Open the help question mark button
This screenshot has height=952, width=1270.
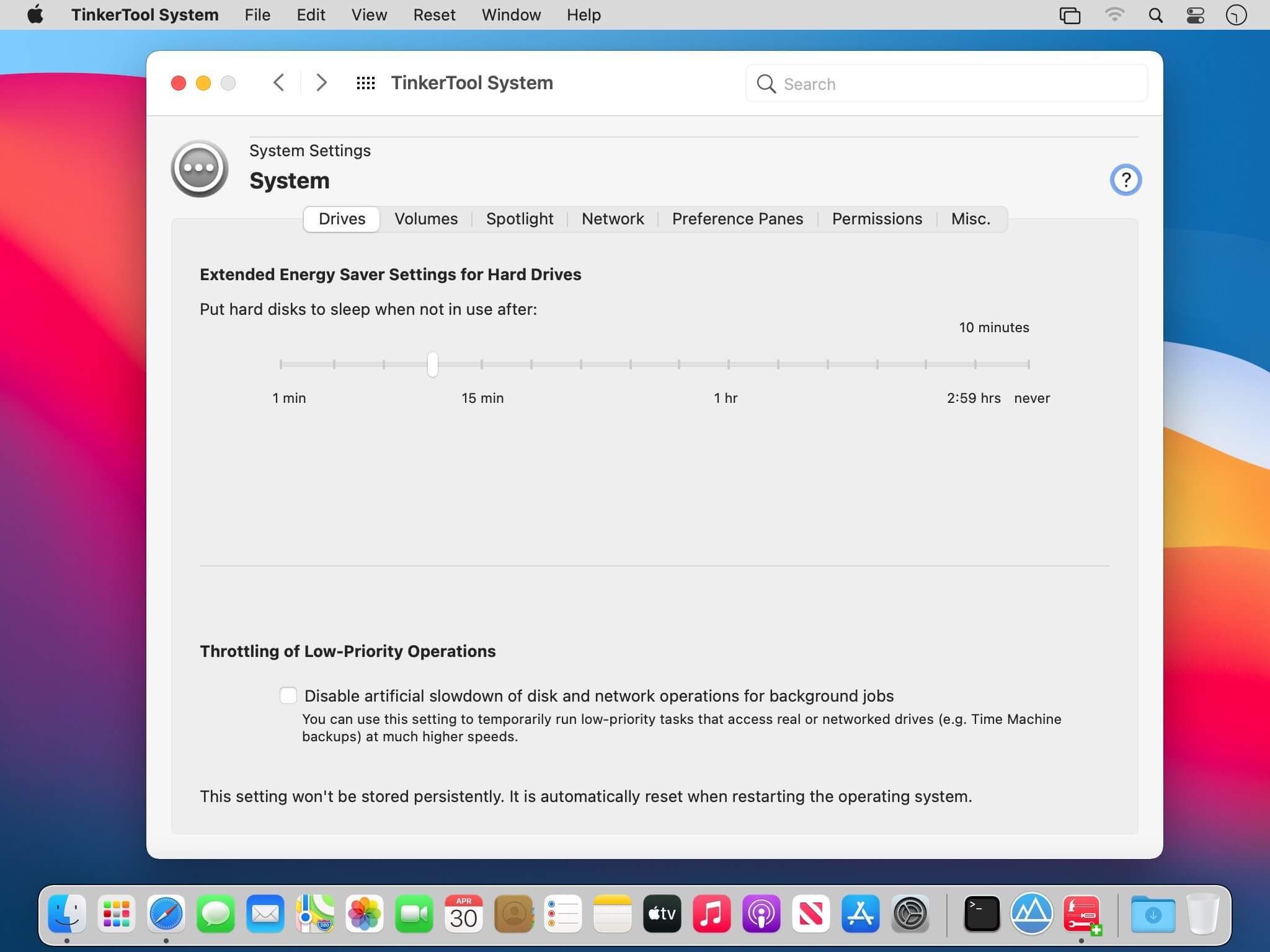1126,180
